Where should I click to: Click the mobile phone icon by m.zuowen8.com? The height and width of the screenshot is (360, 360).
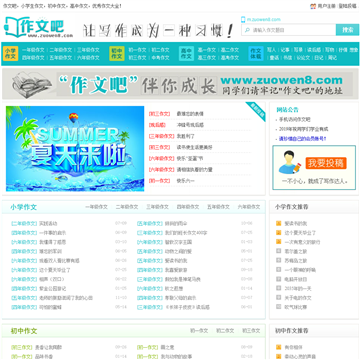[x=243, y=19]
